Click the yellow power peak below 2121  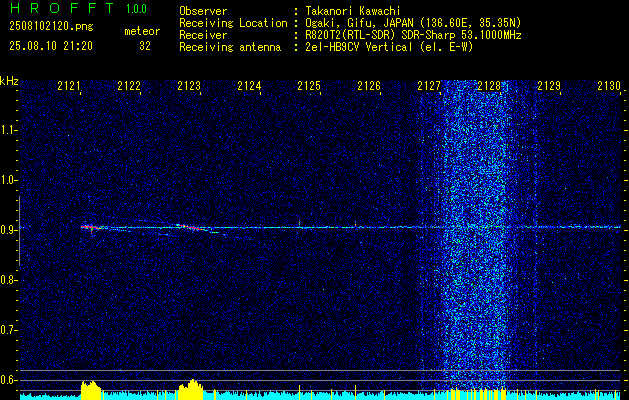coord(91,390)
